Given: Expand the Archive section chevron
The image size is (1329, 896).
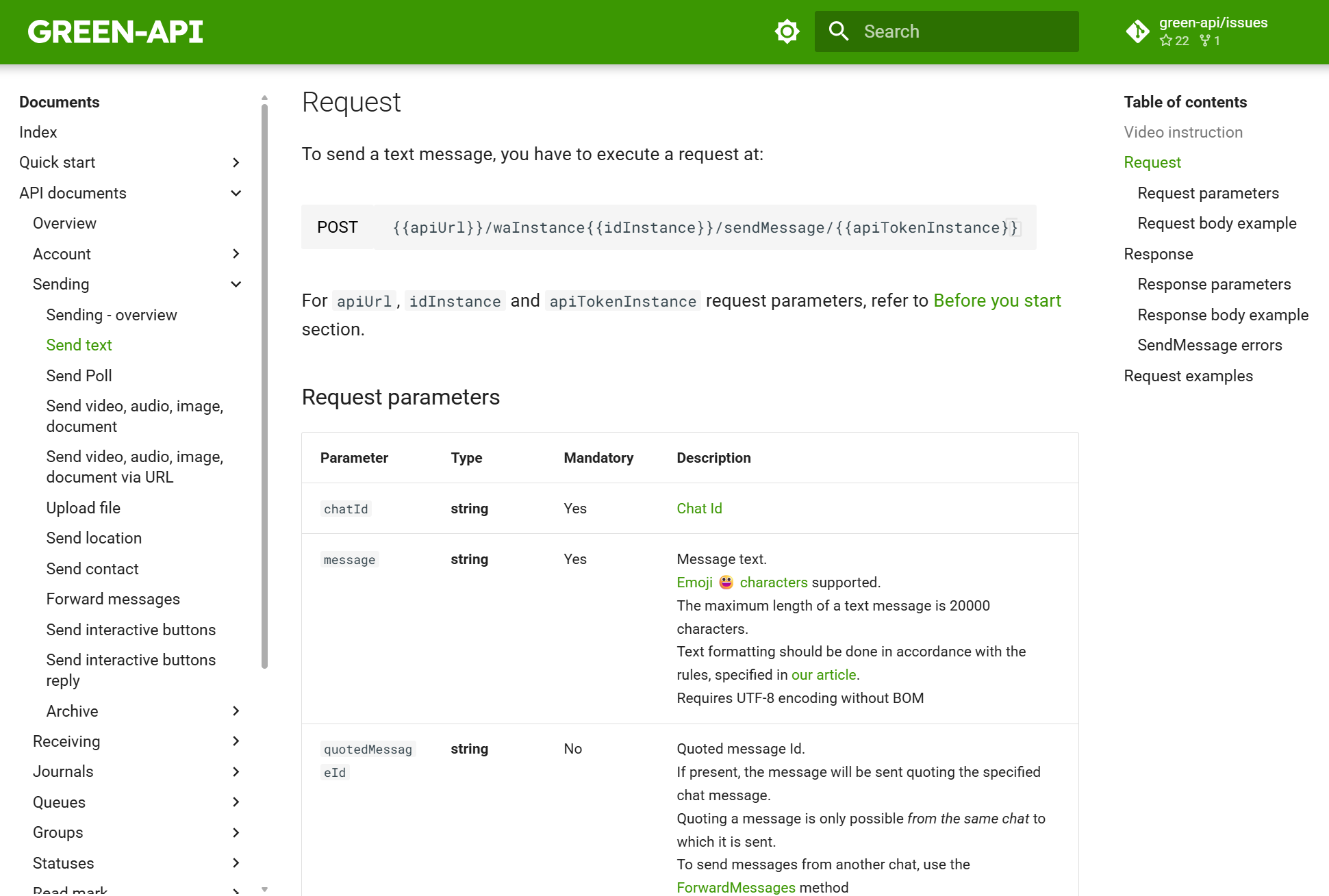Looking at the screenshot, I should pos(236,711).
